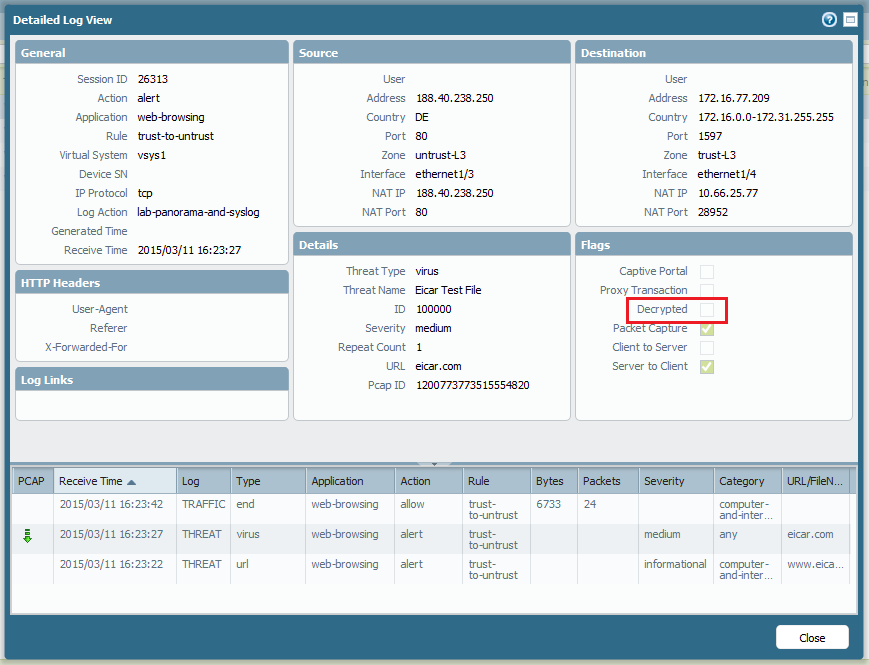Enable the Client to Server flag

[707, 347]
